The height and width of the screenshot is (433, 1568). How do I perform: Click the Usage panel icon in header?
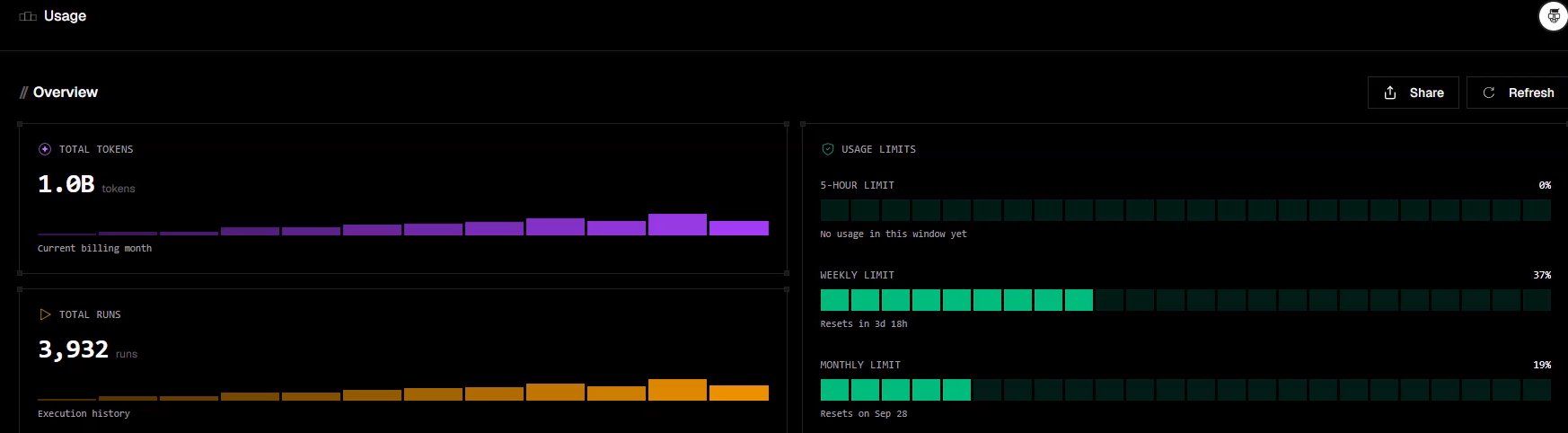[x=28, y=16]
